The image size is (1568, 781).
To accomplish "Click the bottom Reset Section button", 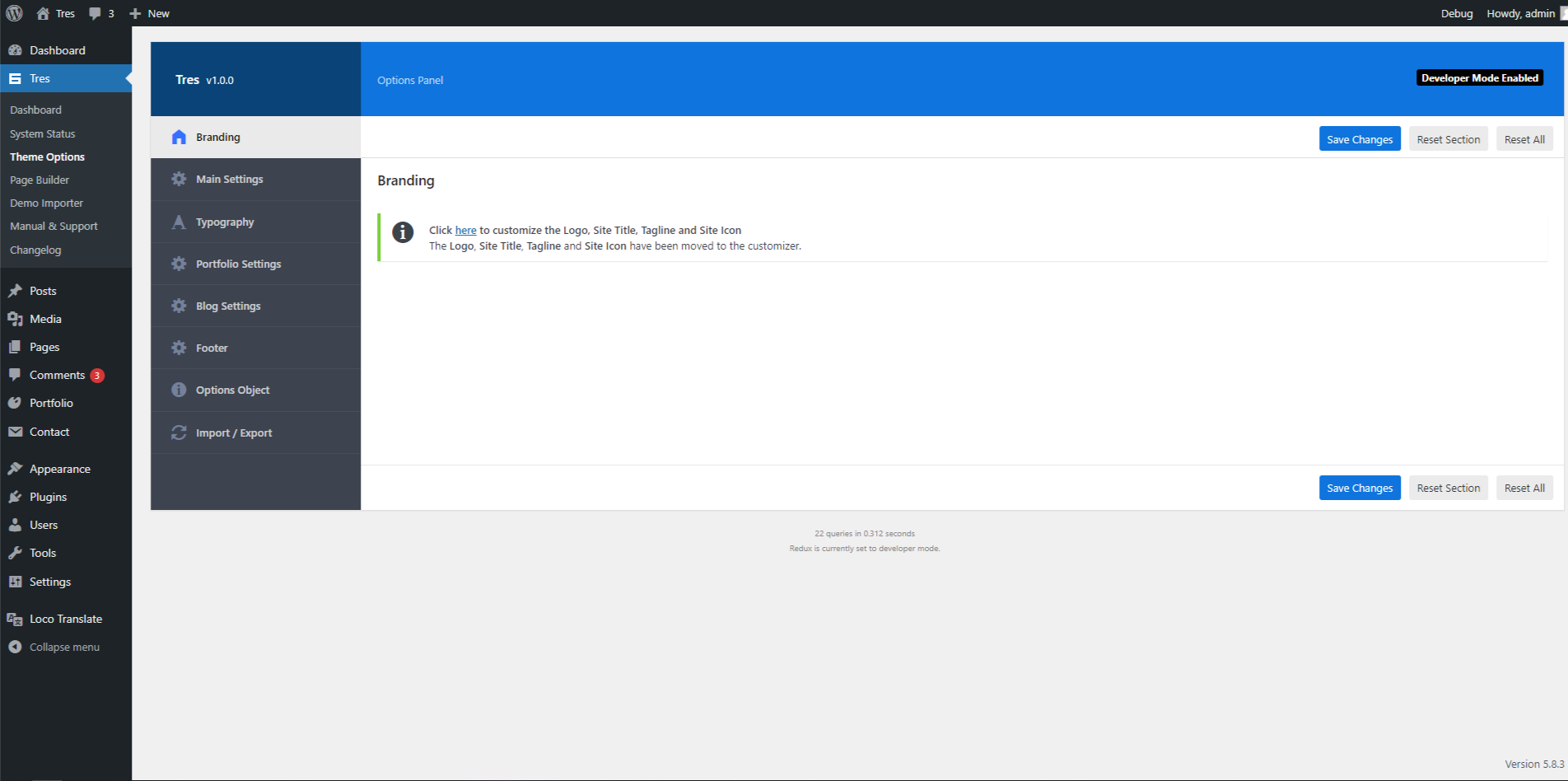I will click(1449, 488).
